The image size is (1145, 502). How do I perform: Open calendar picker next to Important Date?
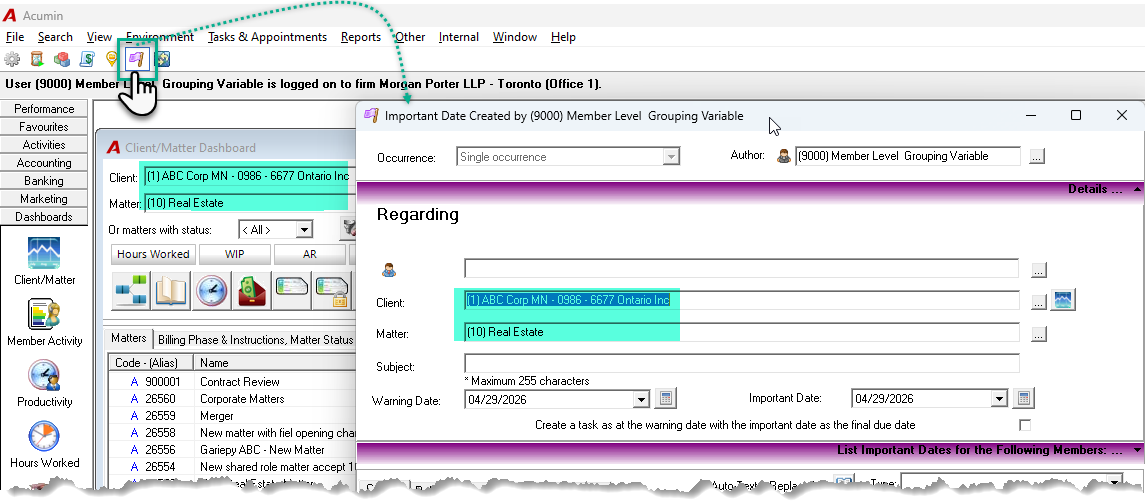(1024, 399)
